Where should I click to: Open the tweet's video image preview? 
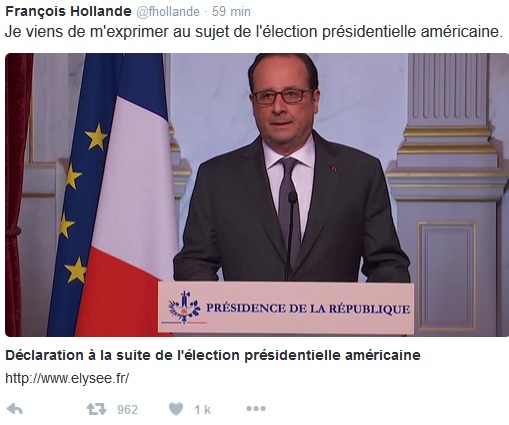(x=257, y=195)
